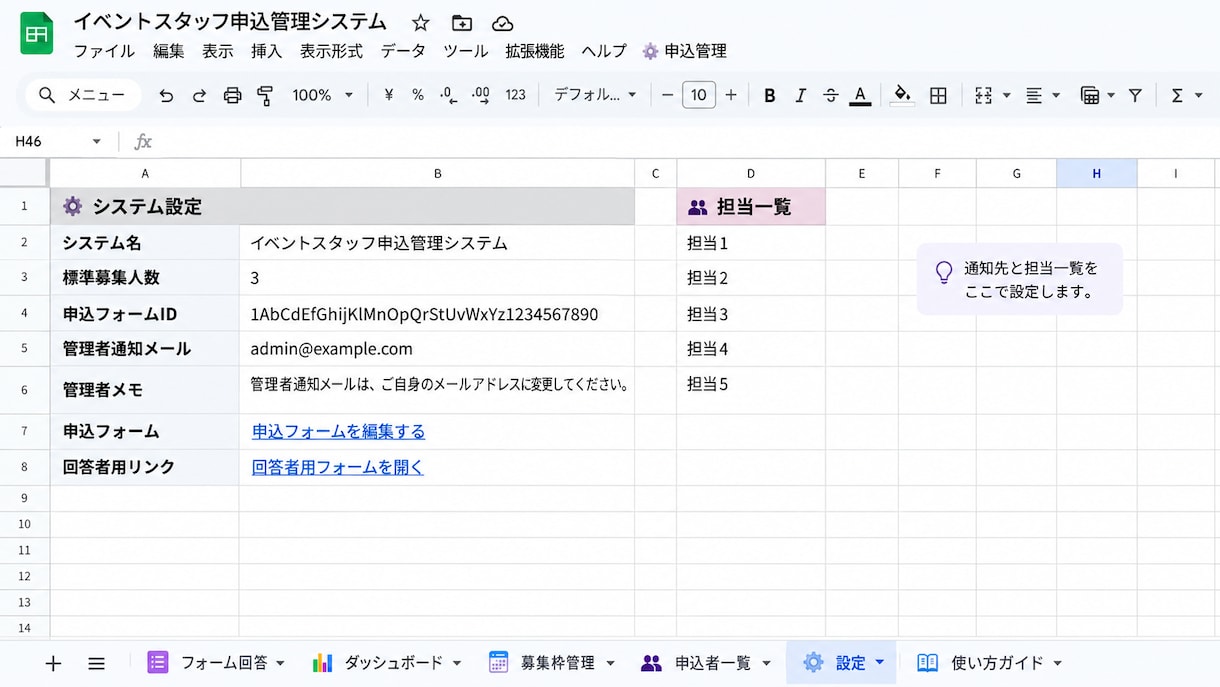Open text color picker
This screenshot has width=1220, height=687.
pyautogui.click(x=860, y=95)
